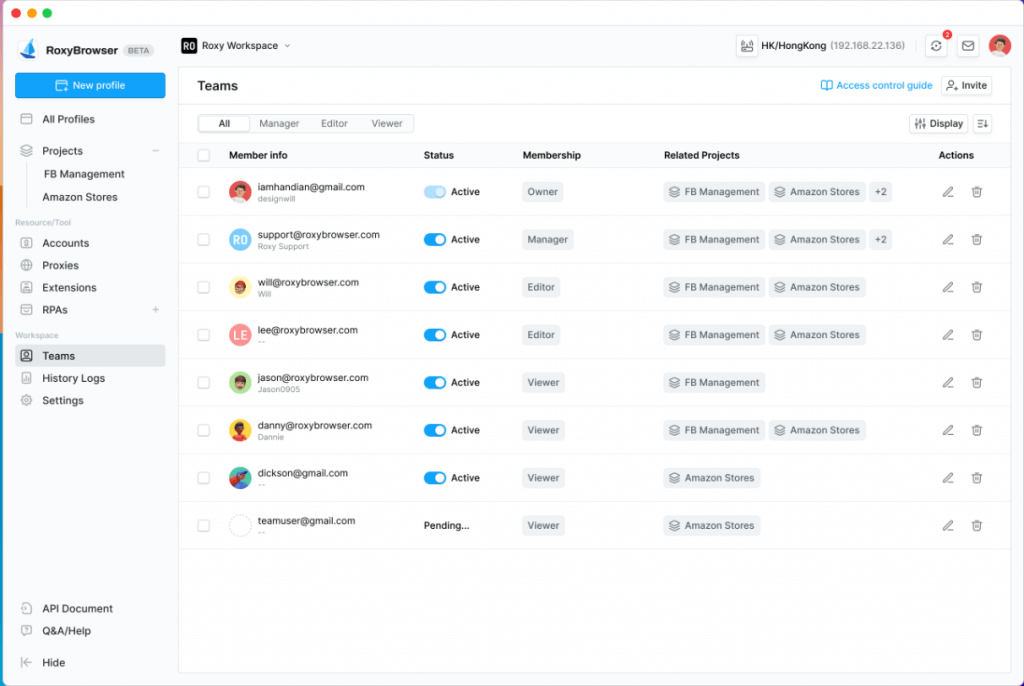Click edit pencil for will@roxybrowser.com
Image resolution: width=1024 pixels, height=686 pixels.
(x=948, y=287)
